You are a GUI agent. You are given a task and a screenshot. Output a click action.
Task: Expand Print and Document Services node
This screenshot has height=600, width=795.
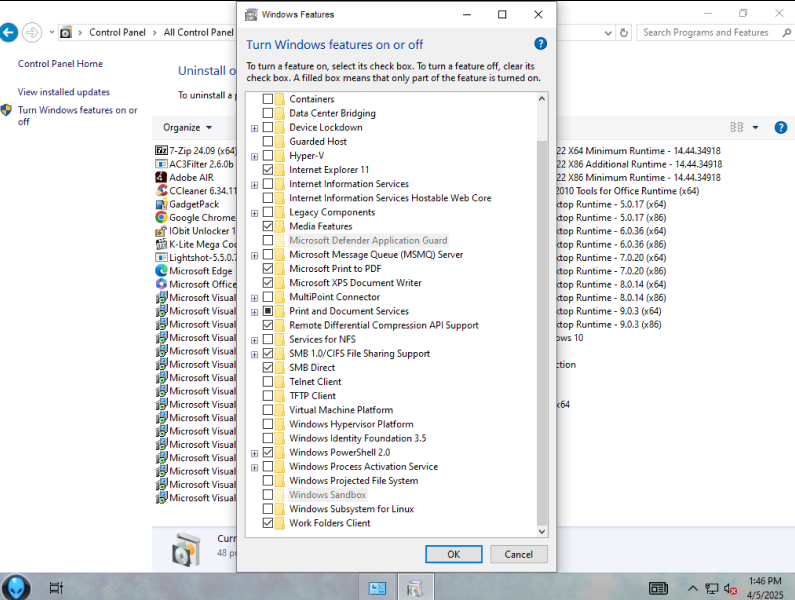pyautogui.click(x=255, y=312)
